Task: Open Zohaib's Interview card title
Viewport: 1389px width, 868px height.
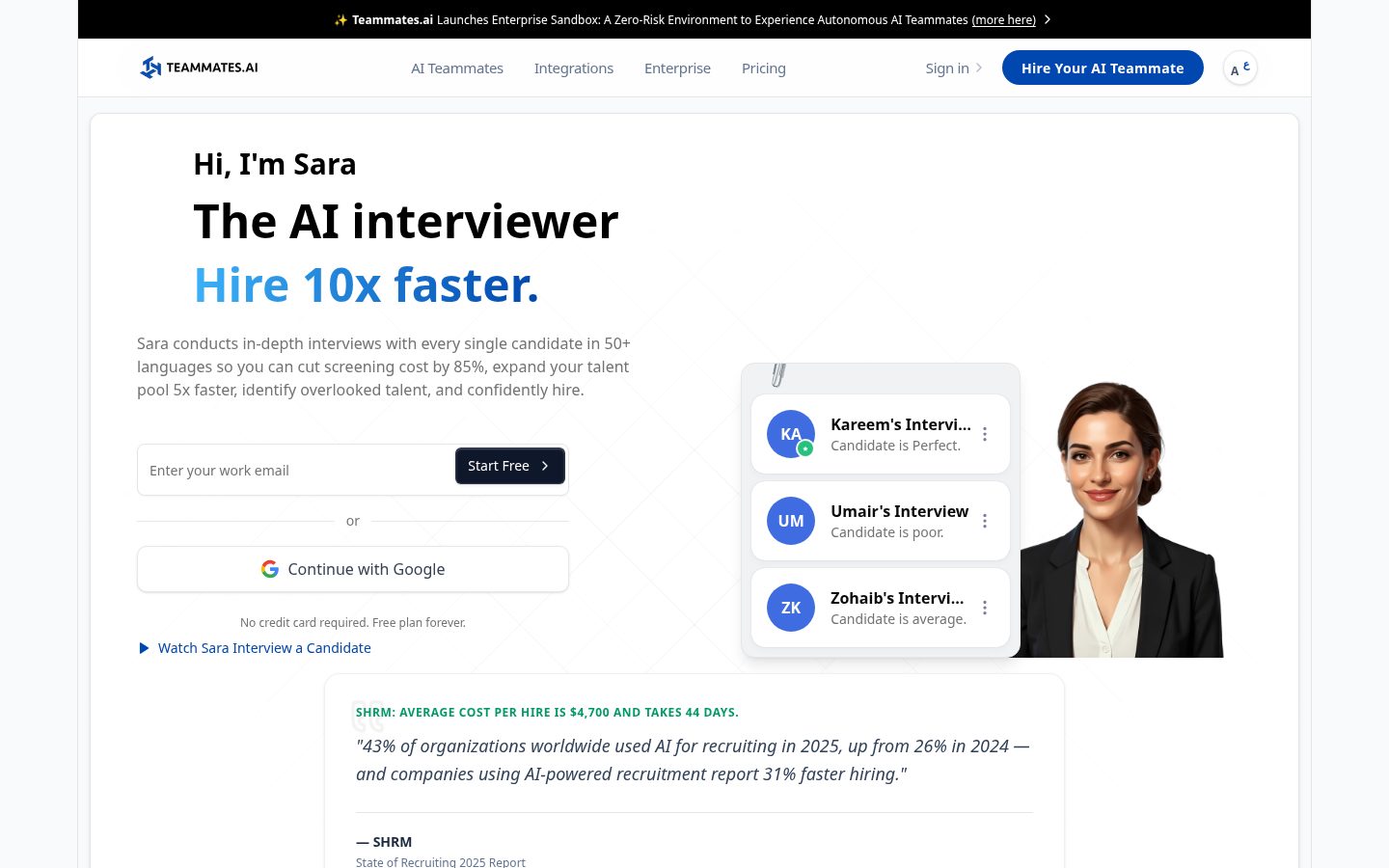Action: [x=897, y=598]
